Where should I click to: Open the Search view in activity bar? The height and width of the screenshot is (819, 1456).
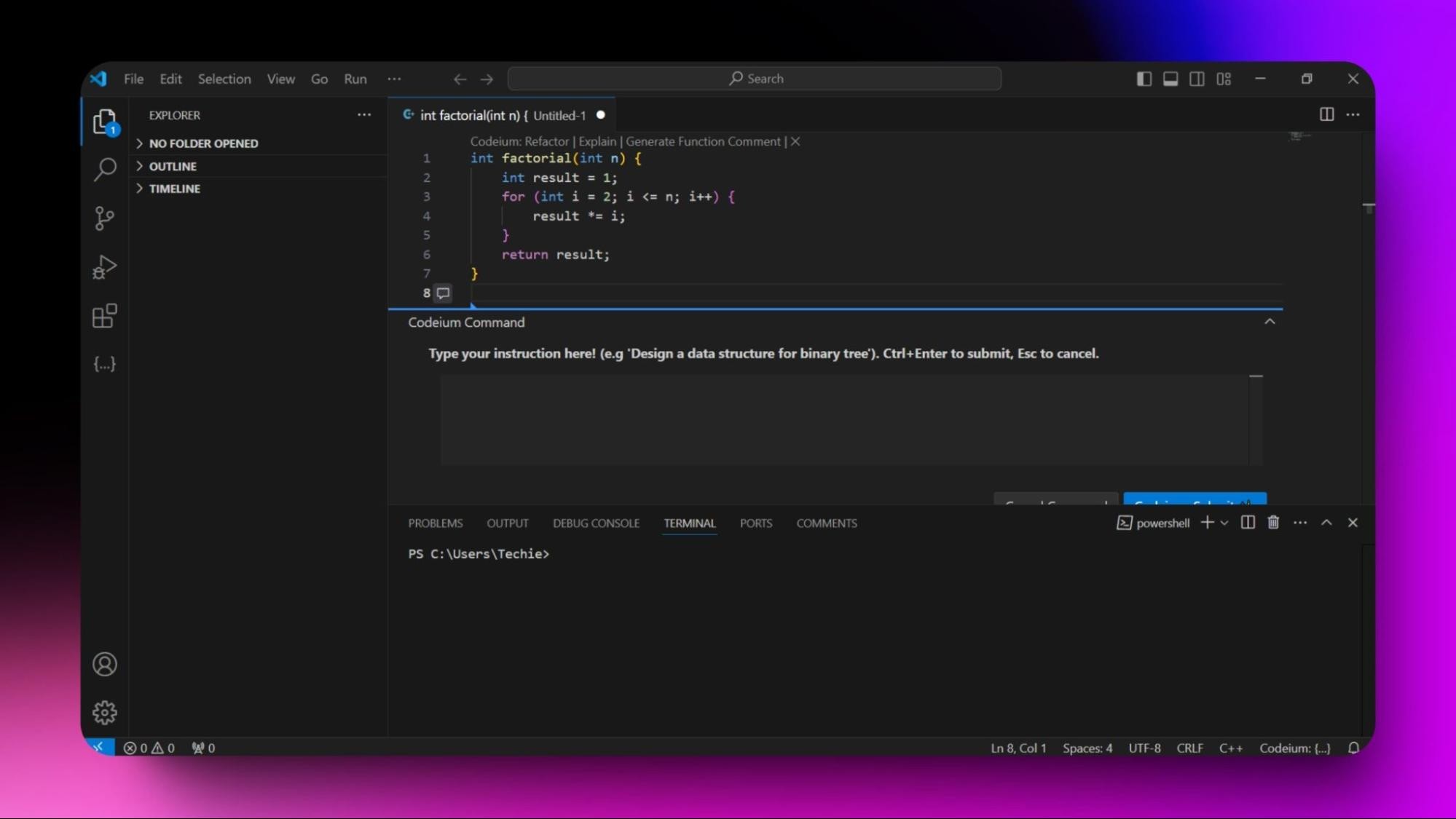(x=105, y=169)
